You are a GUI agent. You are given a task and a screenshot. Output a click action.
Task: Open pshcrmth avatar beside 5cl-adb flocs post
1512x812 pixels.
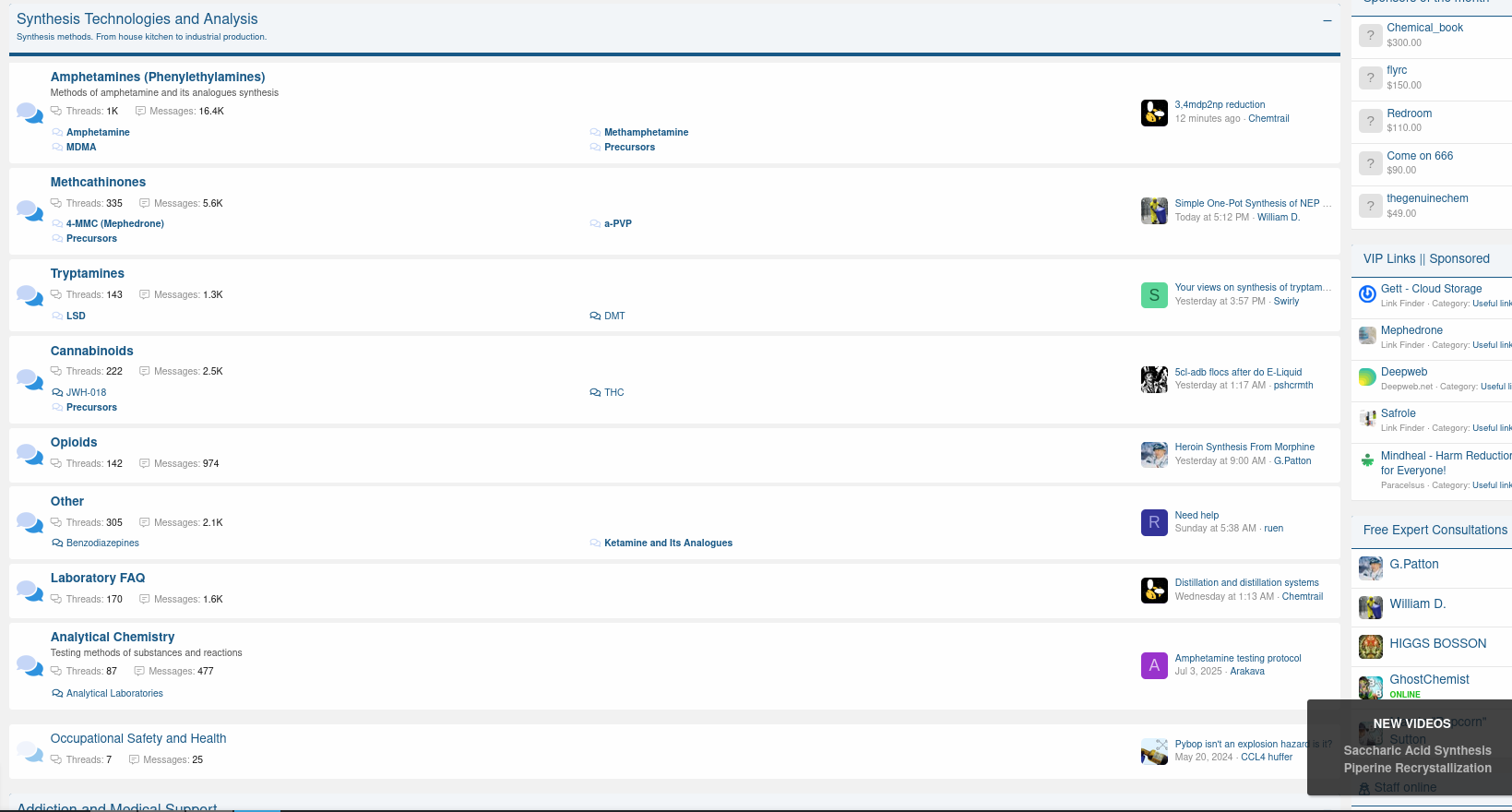pyautogui.click(x=1154, y=379)
